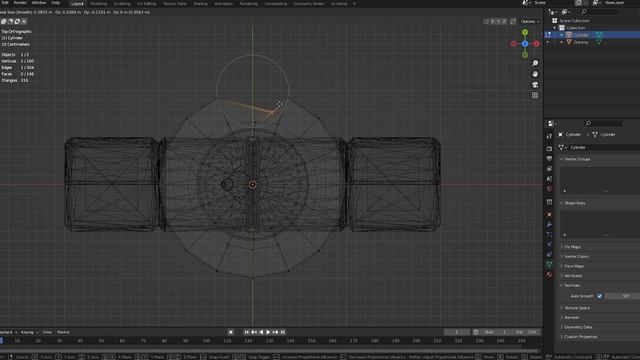Adjust the Auto Smooth angle slider
Viewport: 640px width, 360px height.
(622, 296)
